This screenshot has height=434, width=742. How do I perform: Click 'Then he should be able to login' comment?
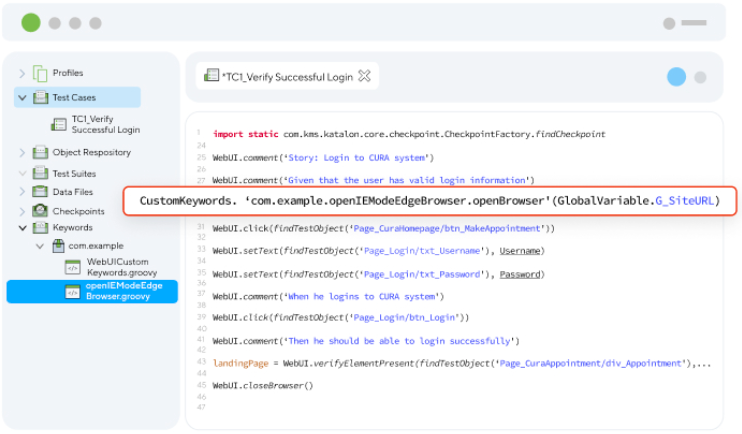point(399,341)
